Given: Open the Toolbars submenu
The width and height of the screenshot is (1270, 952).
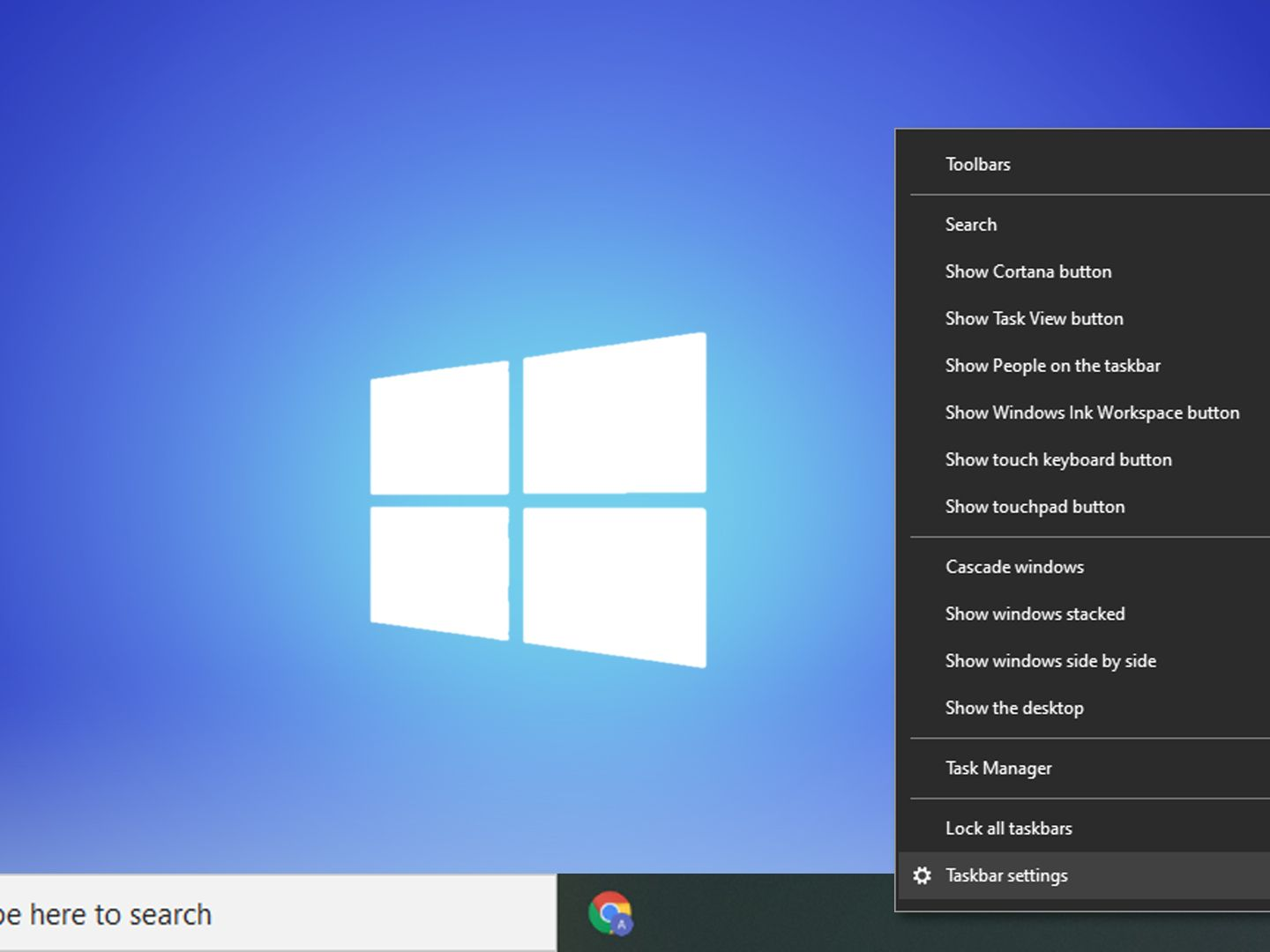Looking at the screenshot, I should 1083,165.
